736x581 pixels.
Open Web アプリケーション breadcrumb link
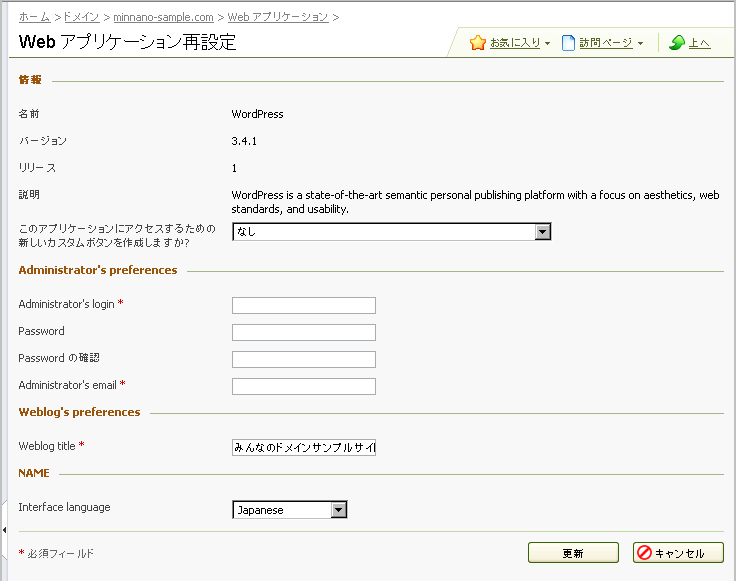point(278,17)
